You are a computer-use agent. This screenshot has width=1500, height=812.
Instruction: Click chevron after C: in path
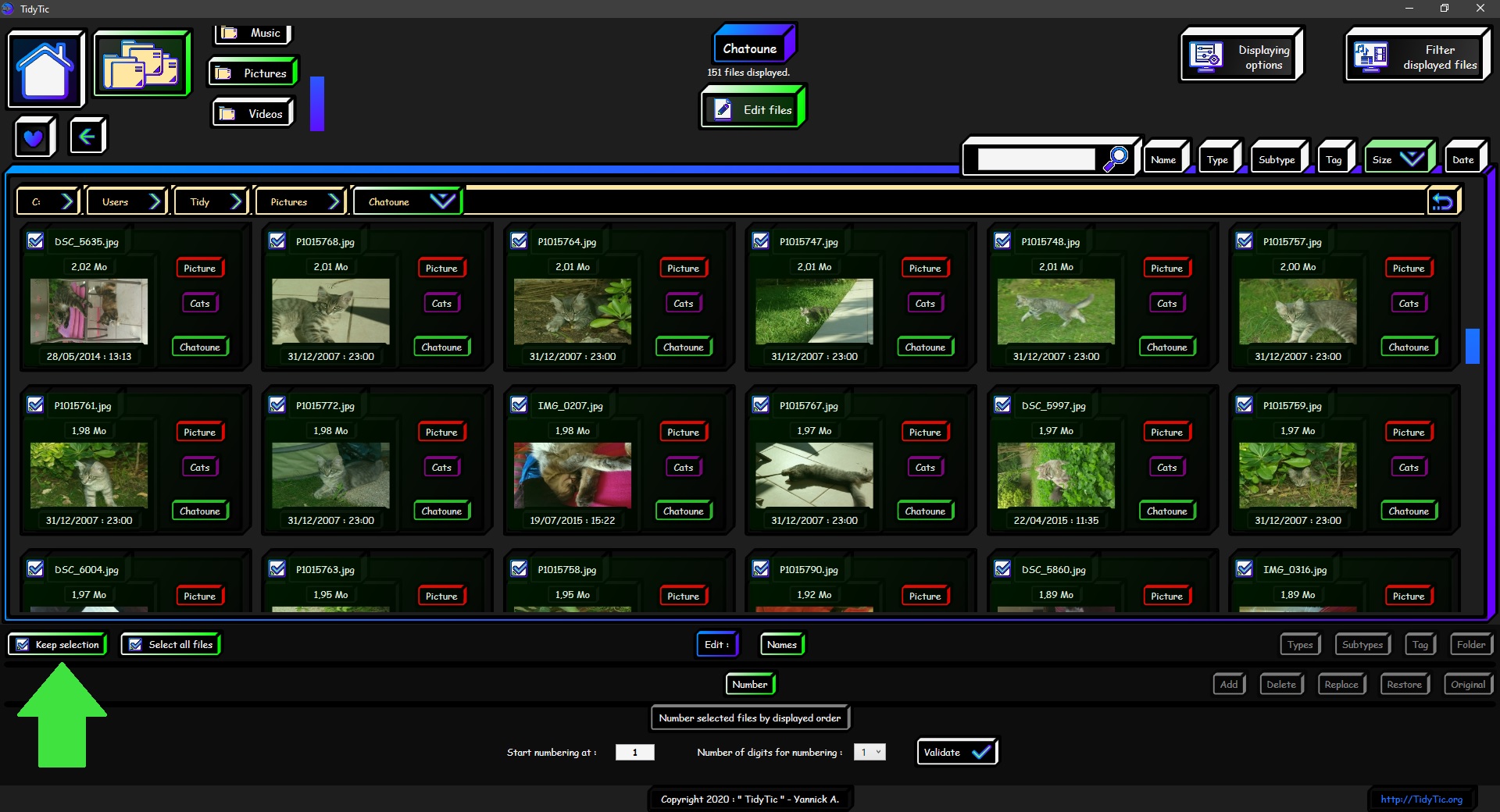click(67, 201)
